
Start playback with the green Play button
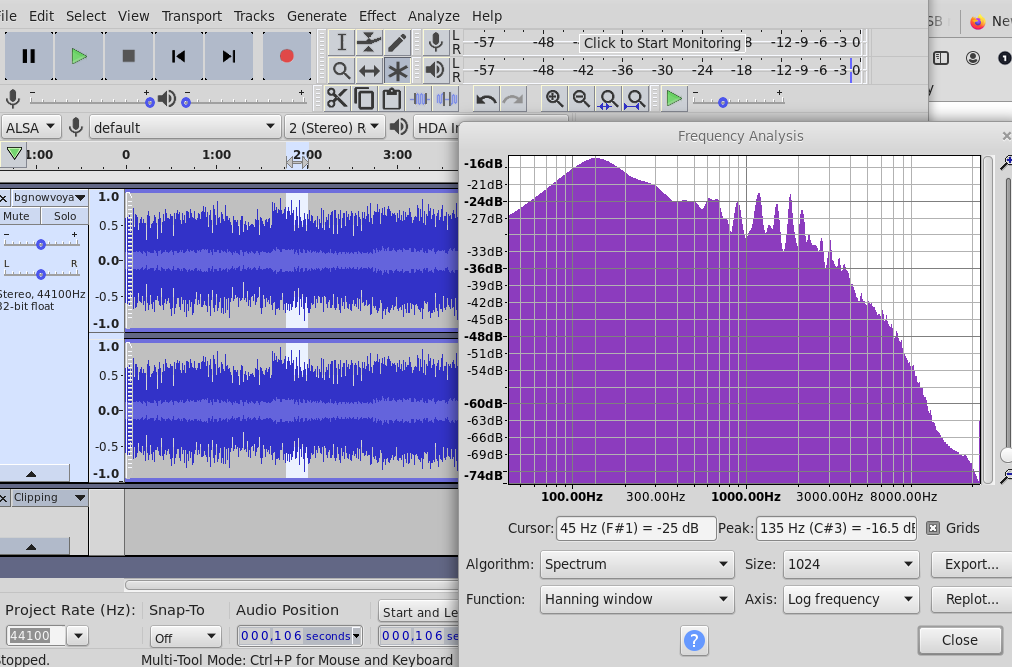tap(79, 56)
